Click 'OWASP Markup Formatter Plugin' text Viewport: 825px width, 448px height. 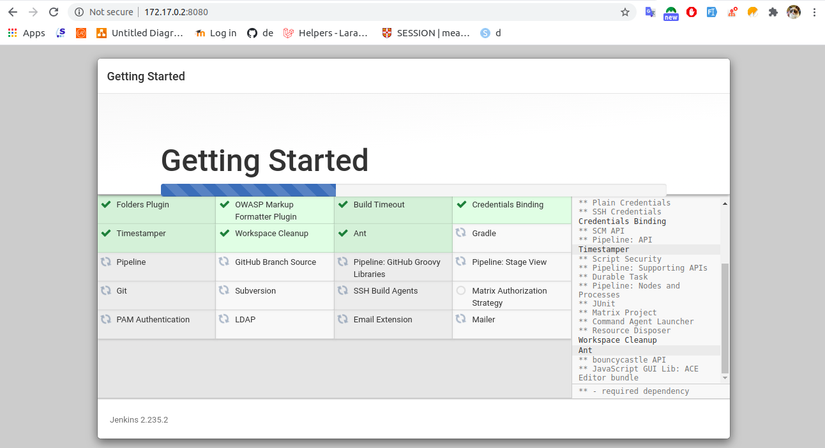(x=266, y=211)
